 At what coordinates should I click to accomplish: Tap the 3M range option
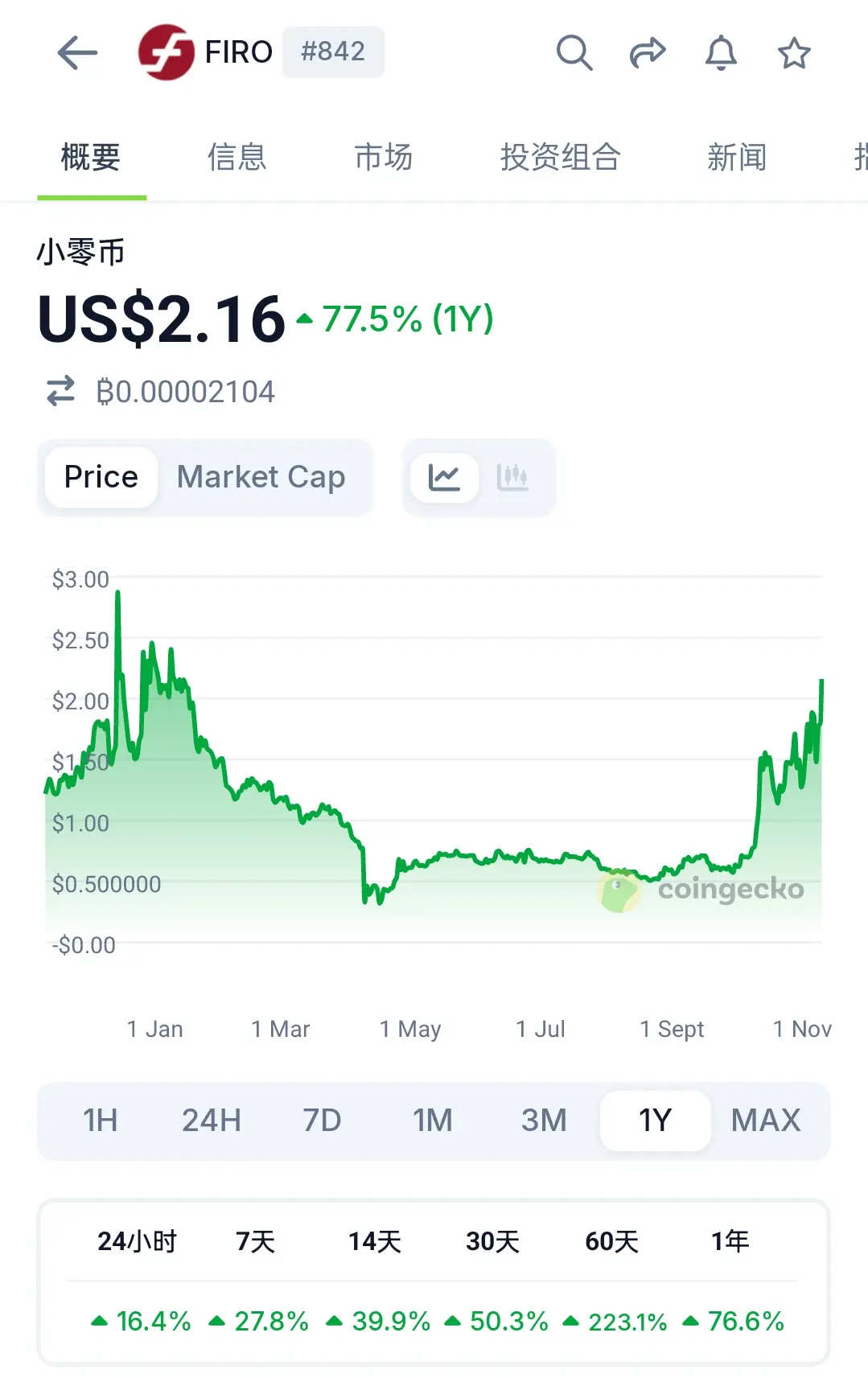pos(544,1120)
